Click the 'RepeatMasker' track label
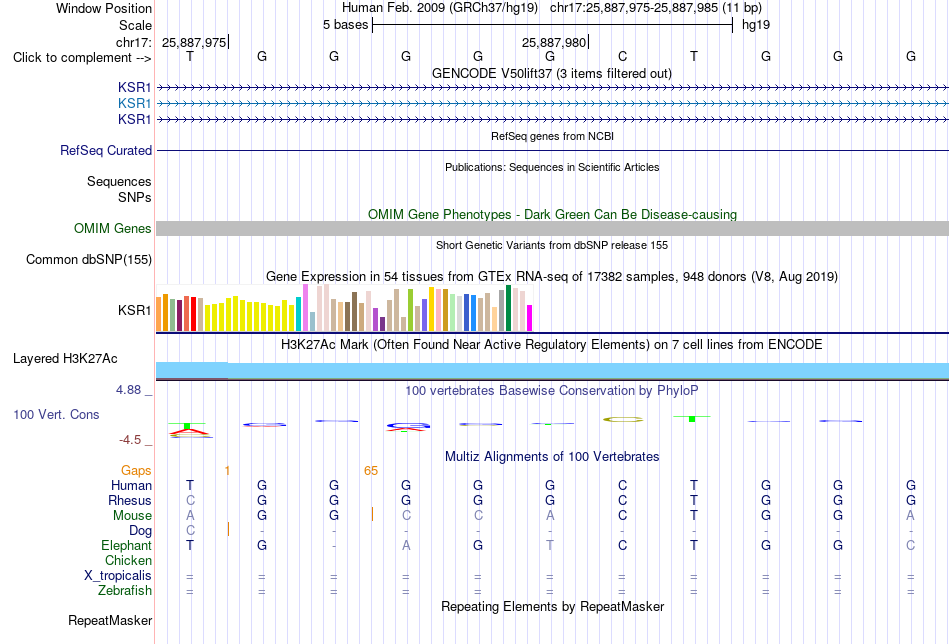The width and height of the screenshot is (950, 644). click(x=110, y=620)
